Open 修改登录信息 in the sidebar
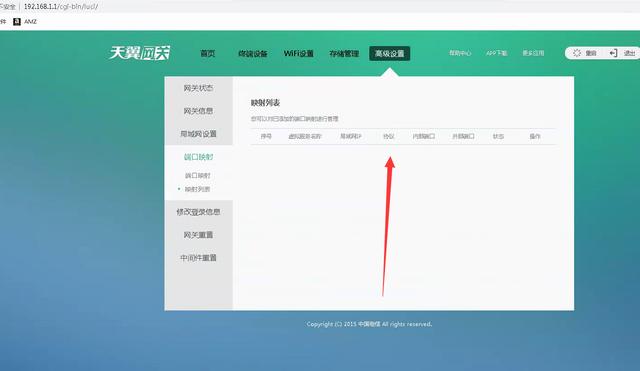 pyautogui.click(x=198, y=212)
